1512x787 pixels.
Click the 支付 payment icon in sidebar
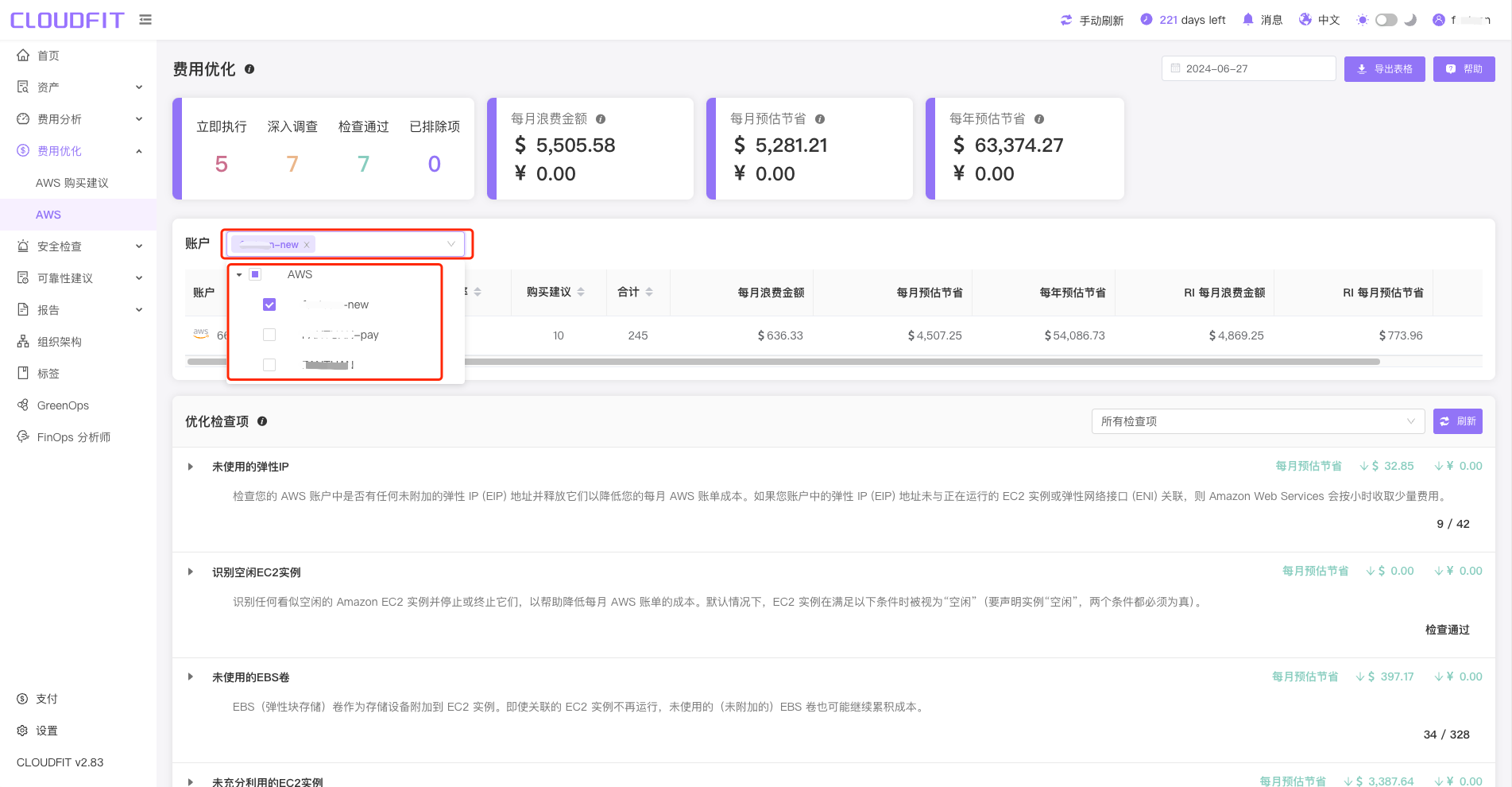[22, 699]
